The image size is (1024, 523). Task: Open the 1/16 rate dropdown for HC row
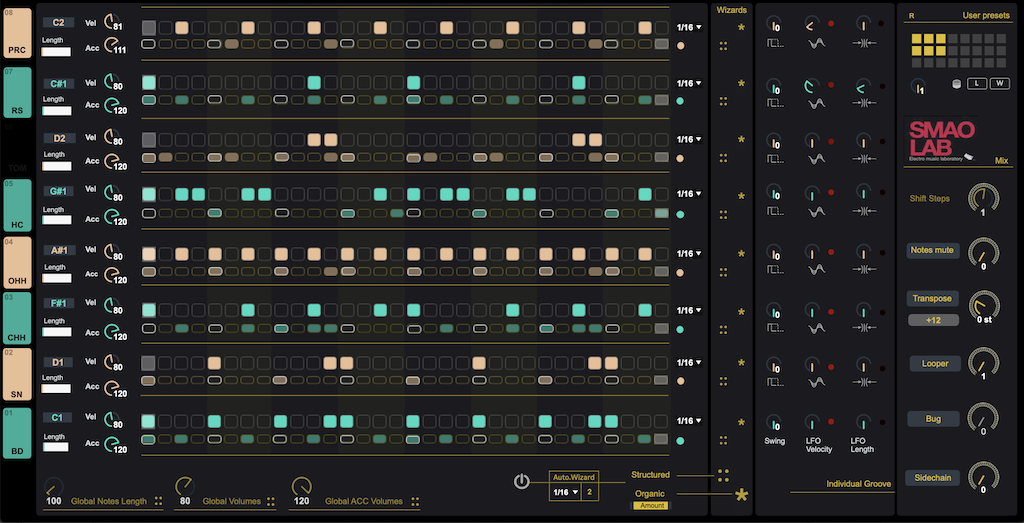click(689, 193)
